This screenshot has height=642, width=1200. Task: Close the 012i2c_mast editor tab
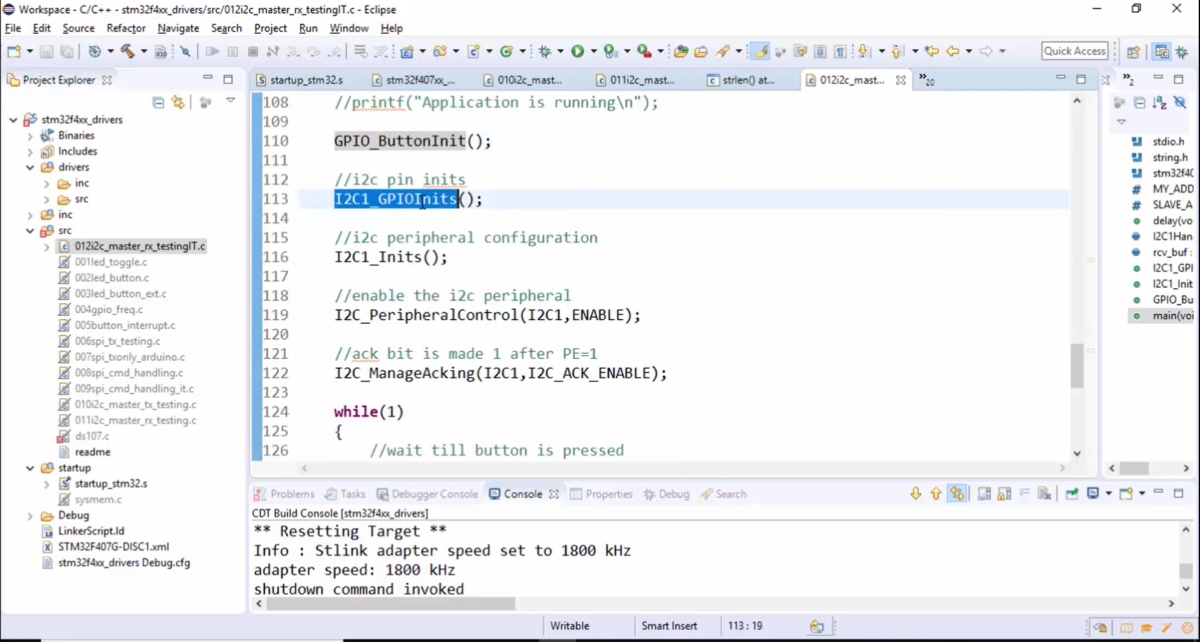click(900, 80)
